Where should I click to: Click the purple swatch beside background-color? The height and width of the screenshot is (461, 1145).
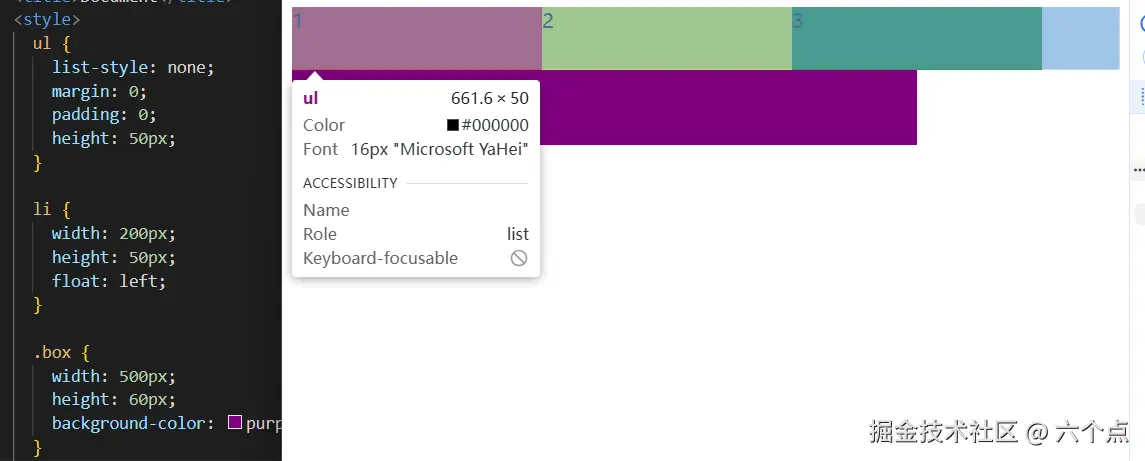tap(235, 423)
